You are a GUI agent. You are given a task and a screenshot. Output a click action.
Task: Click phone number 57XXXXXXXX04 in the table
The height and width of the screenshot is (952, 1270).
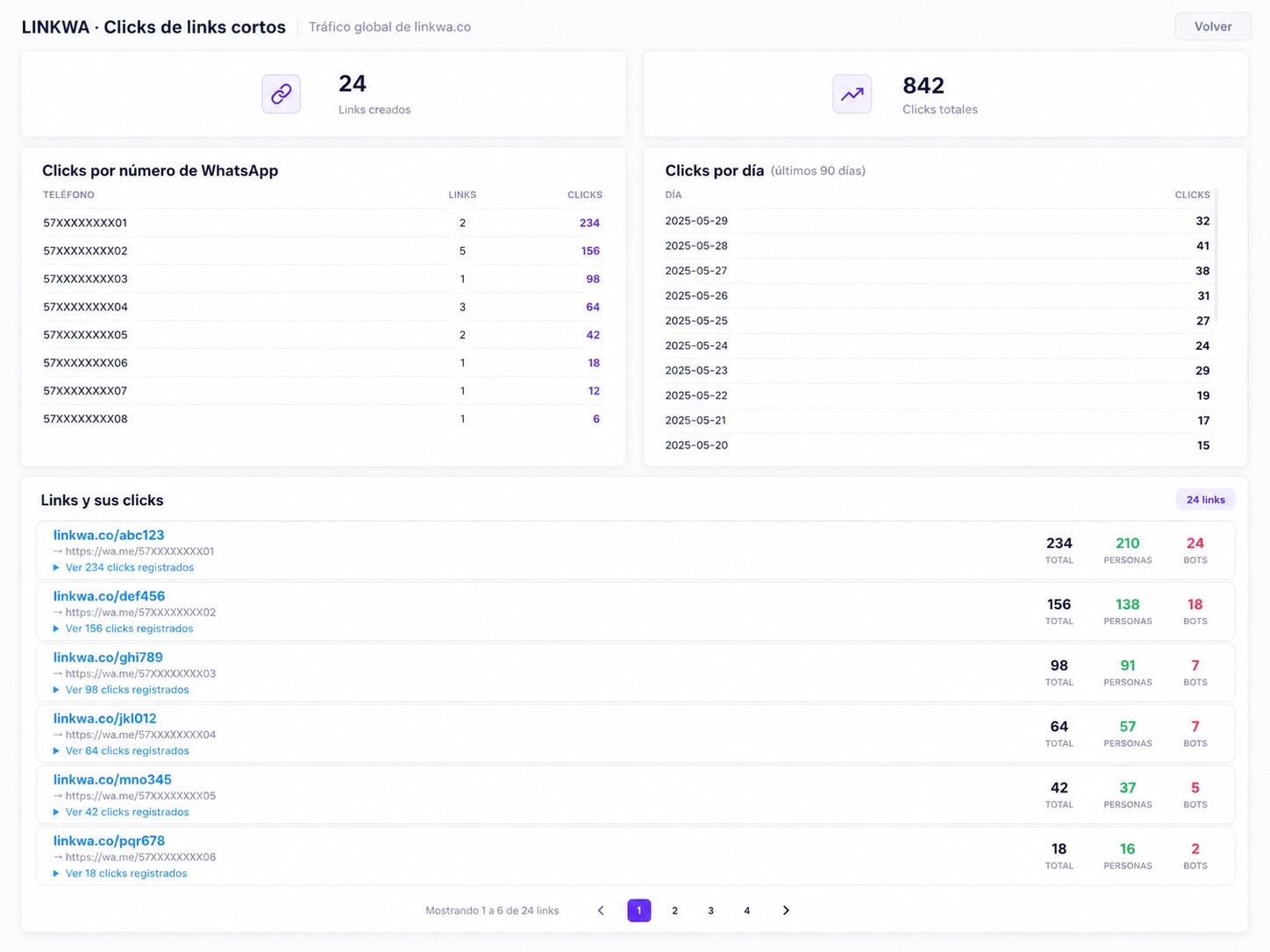(85, 307)
